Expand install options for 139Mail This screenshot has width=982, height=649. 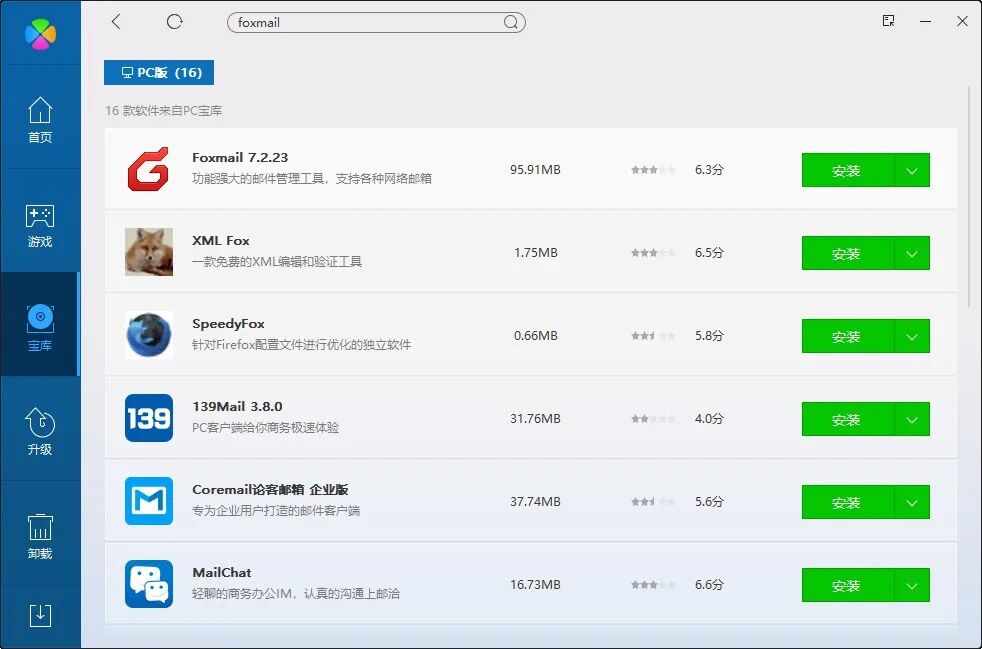coord(912,419)
